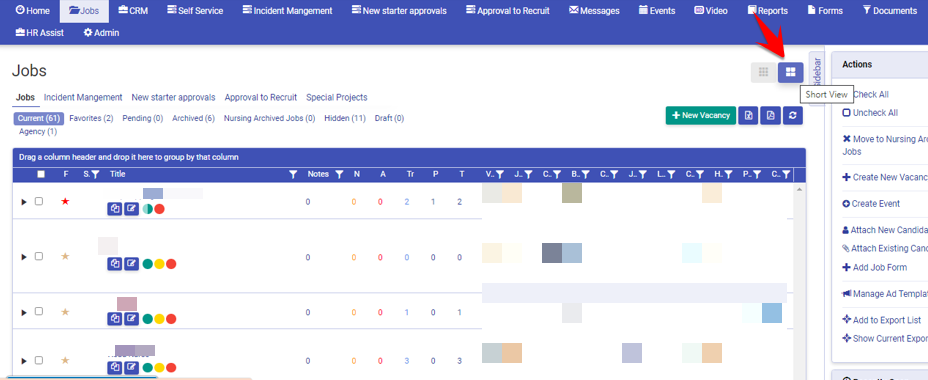Check the third job row checkbox
Image resolution: width=928 pixels, height=380 pixels.
click(39, 311)
